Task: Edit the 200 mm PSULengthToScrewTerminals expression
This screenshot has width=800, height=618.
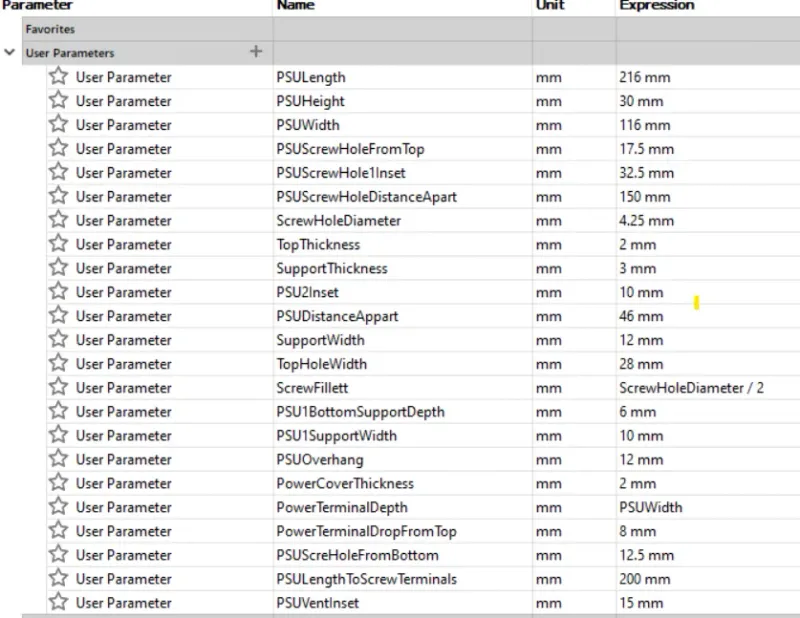Action: click(x=644, y=579)
